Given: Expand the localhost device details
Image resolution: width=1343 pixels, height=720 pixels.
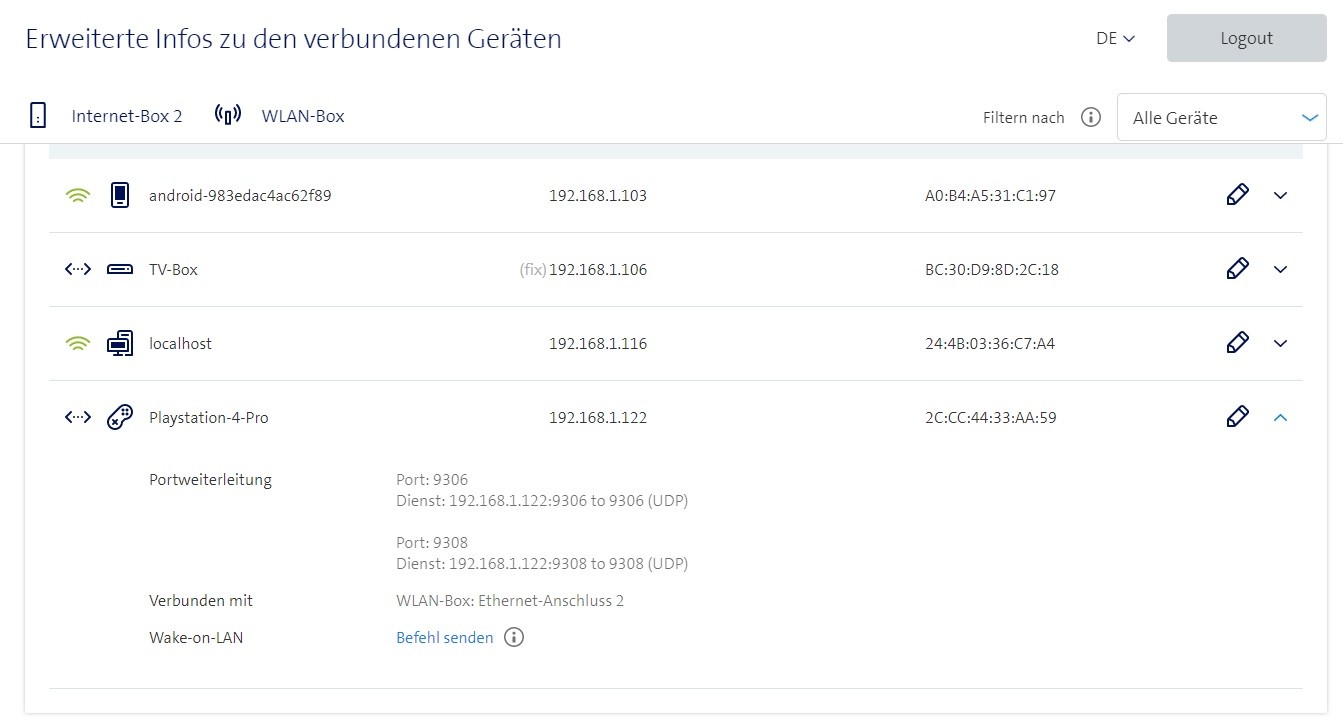Looking at the screenshot, I should click(x=1281, y=344).
